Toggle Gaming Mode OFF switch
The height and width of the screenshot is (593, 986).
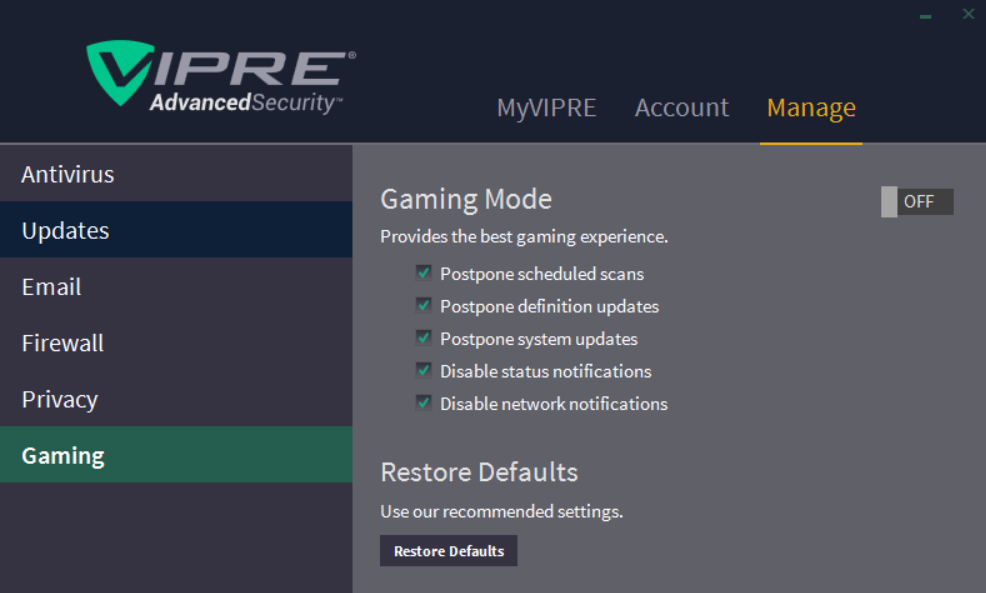pyautogui.click(x=917, y=202)
